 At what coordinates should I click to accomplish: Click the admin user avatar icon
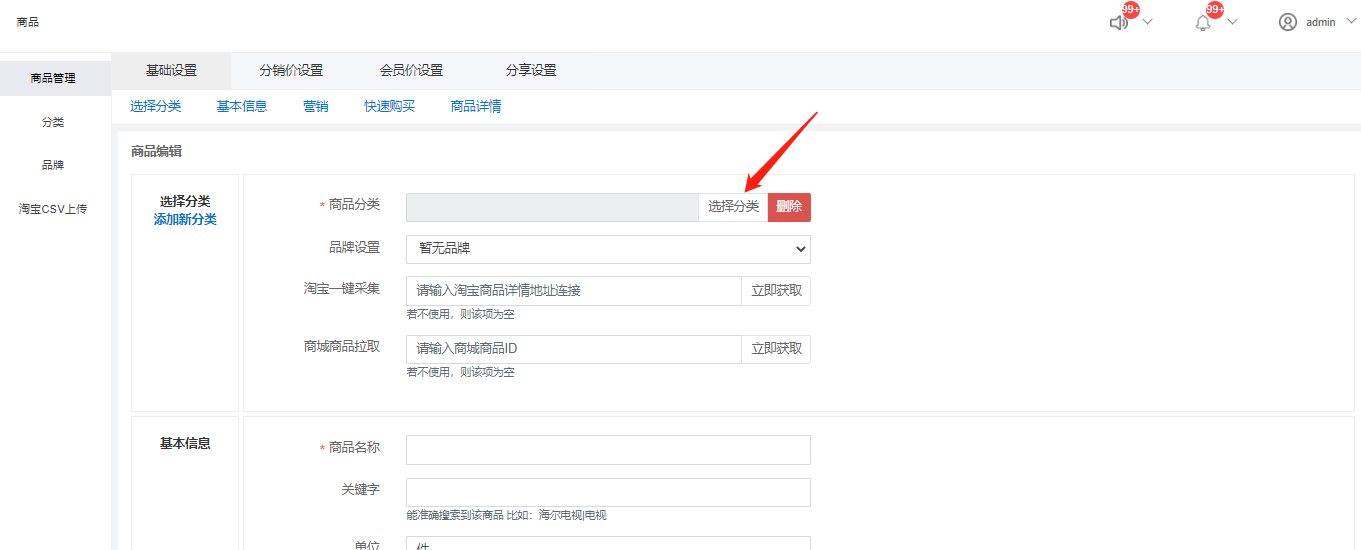[x=1288, y=22]
